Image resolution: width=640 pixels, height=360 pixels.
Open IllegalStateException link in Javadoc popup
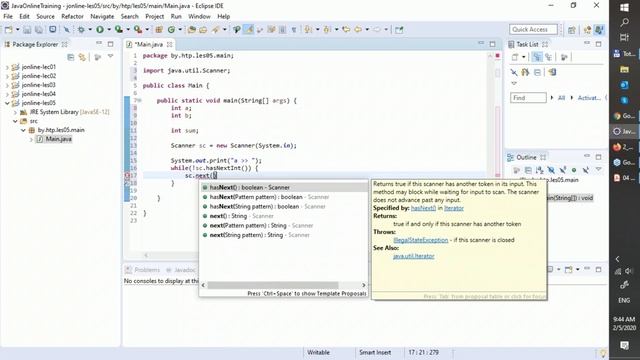point(420,240)
